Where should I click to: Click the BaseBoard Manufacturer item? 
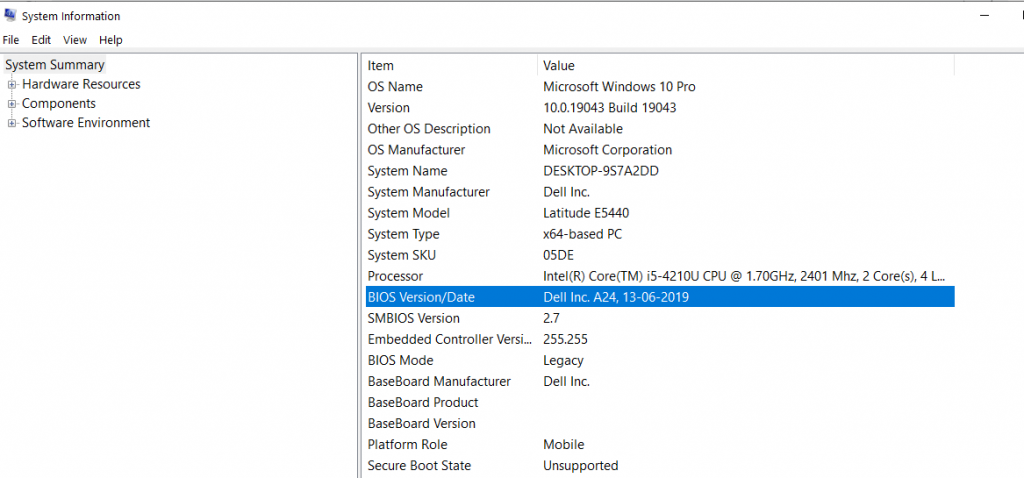pos(439,381)
